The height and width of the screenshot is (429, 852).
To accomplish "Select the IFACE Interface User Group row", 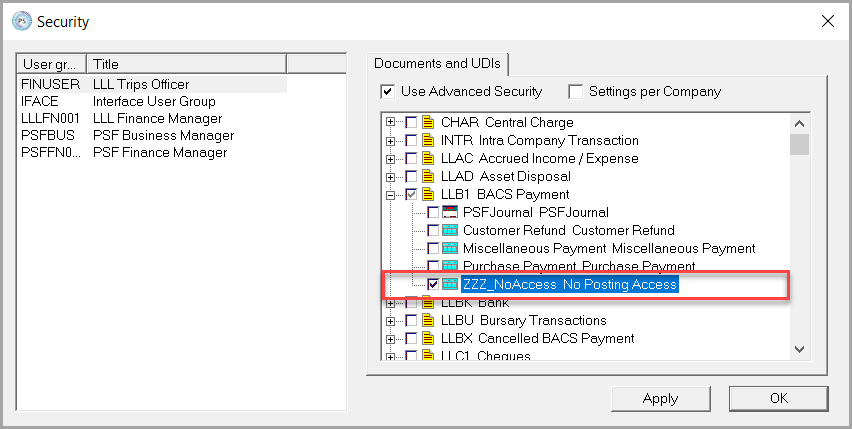I will tap(152, 102).
